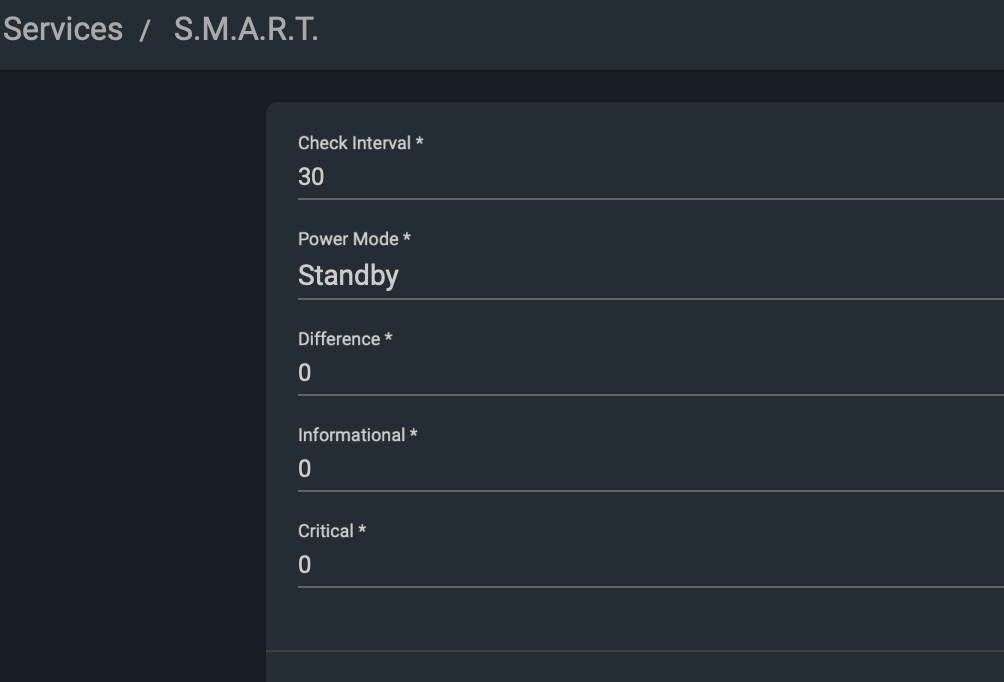Viewport: 1004px width, 682px height.
Task: Focus the Informational input field
Action: pos(650,469)
